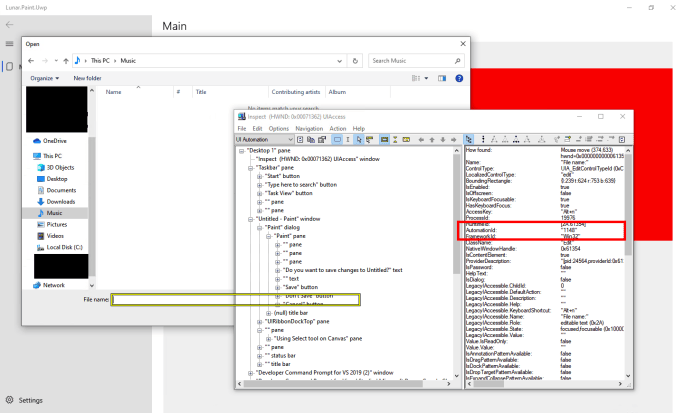Open the Action menu in Inspect
Viewport: 684px width, 413px height.
[x=338, y=129]
